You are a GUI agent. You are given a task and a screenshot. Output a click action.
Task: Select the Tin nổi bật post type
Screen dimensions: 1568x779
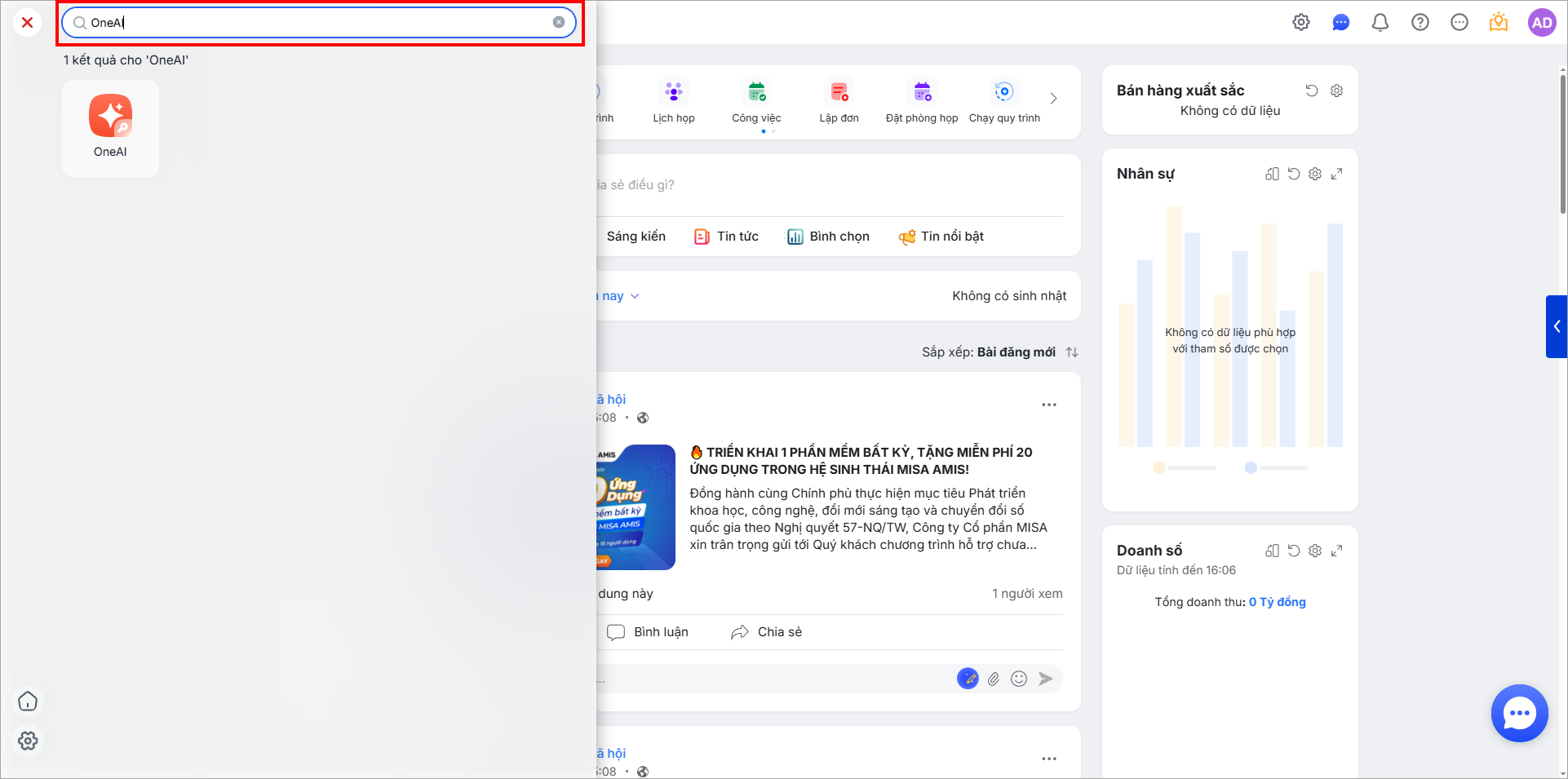pyautogui.click(x=941, y=237)
